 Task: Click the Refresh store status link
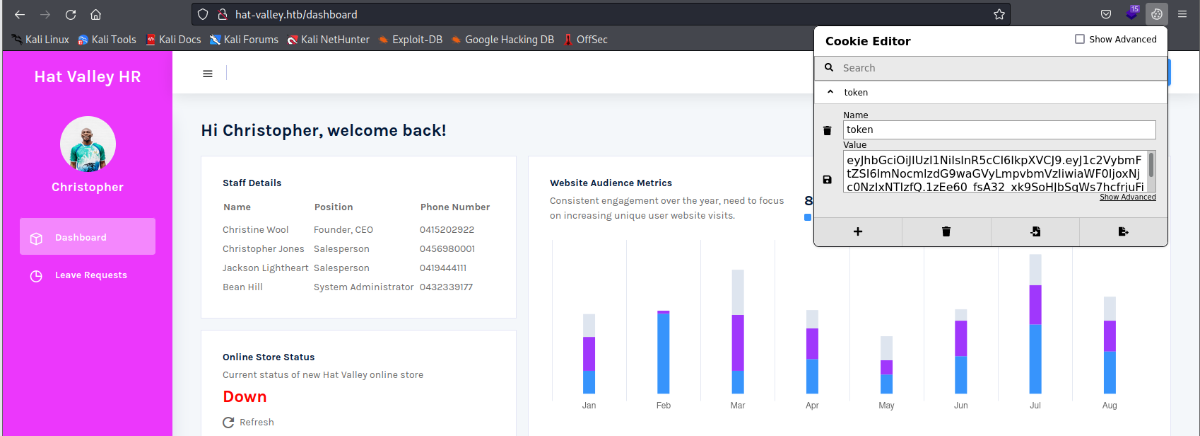click(248, 422)
